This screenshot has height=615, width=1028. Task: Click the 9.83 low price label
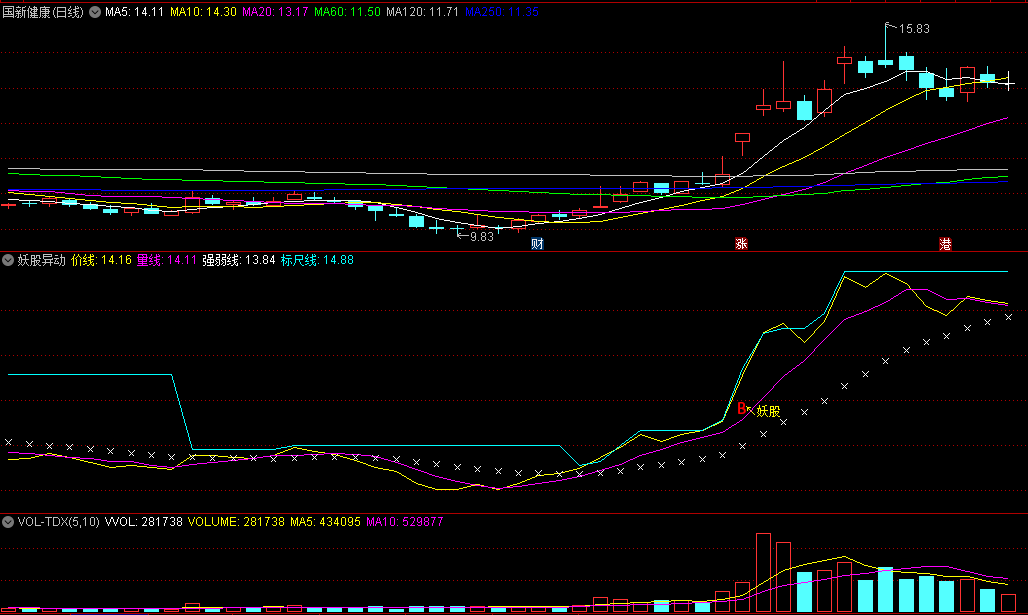pos(482,237)
